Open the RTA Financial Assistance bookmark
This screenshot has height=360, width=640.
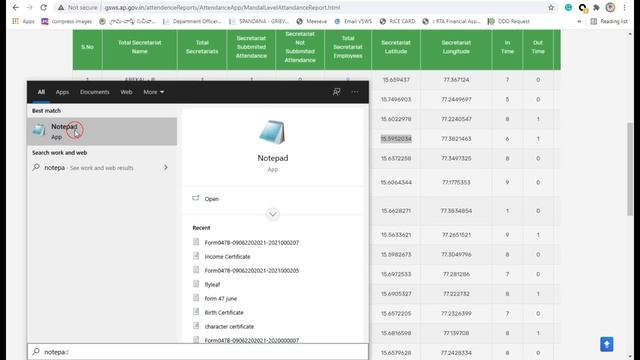coord(452,21)
